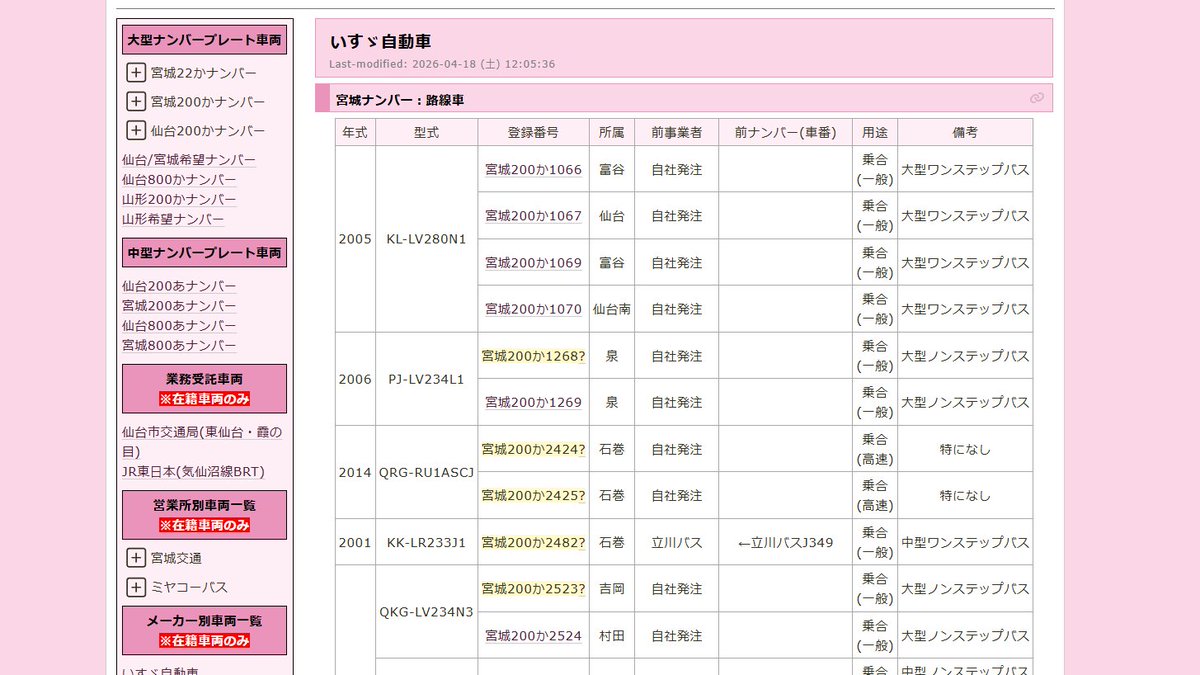Open the 仙台800かナンバー link
The width and height of the screenshot is (1200, 675).
click(x=179, y=180)
